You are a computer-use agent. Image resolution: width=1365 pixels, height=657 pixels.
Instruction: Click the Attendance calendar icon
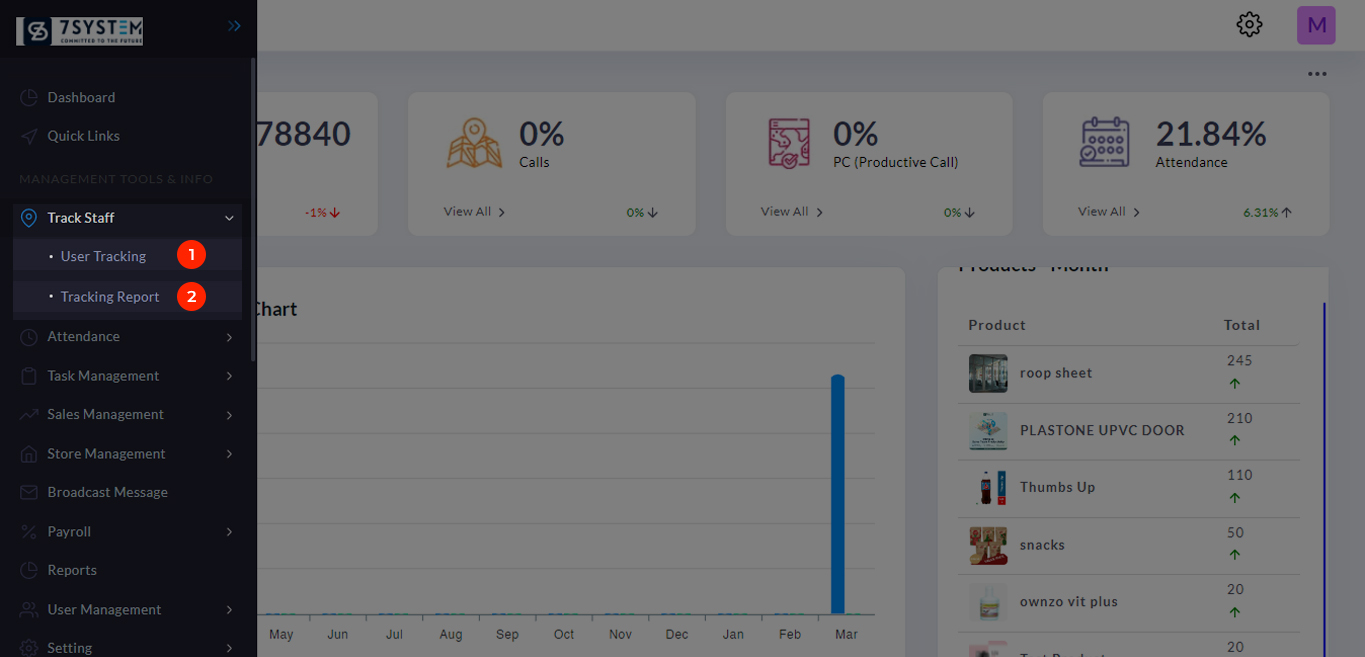pos(1105,143)
